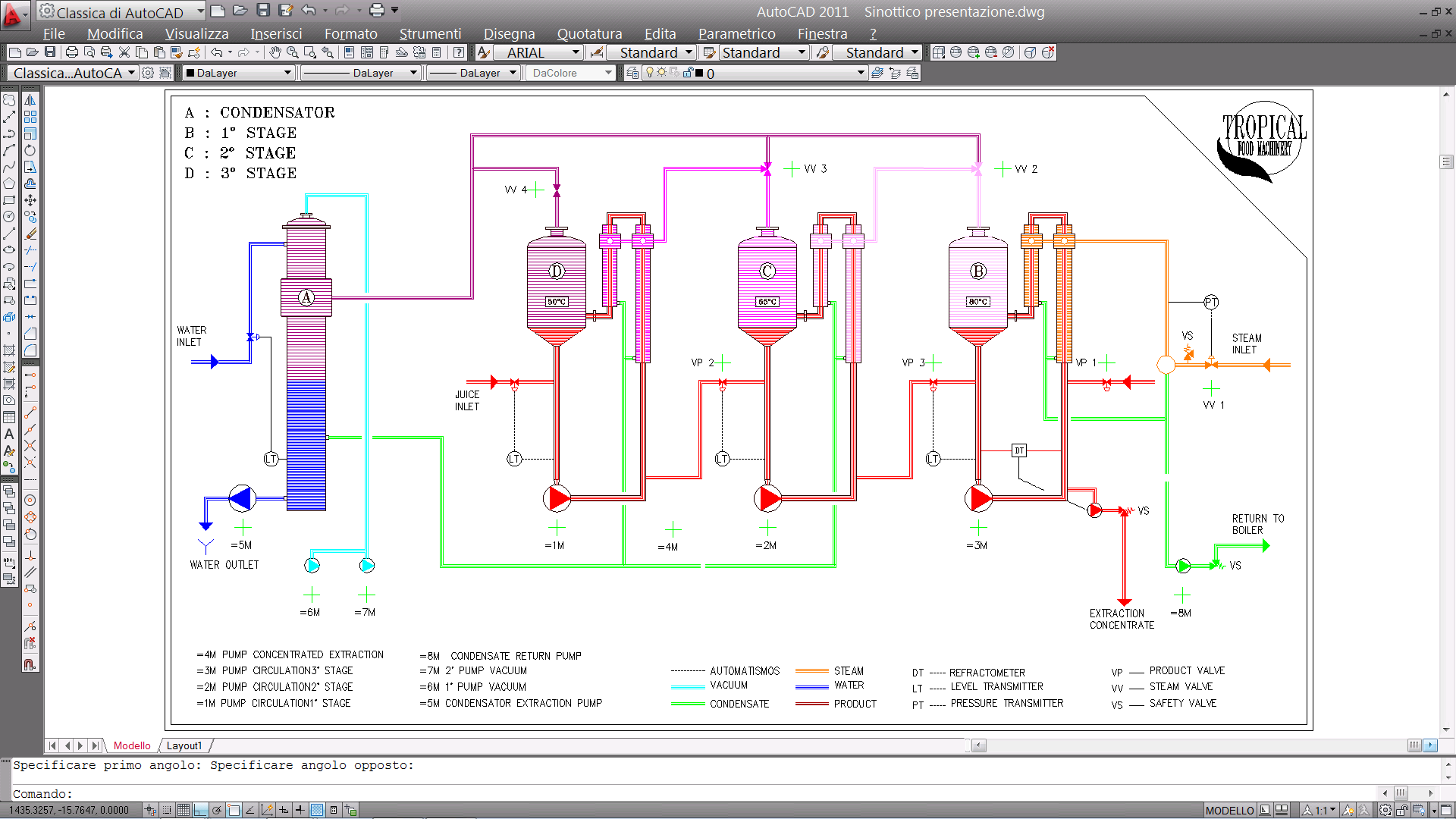The image size is (1456, 819).
Task: Click the Plot printer icon in standard toolbar
Action: [x=72, y=52]
